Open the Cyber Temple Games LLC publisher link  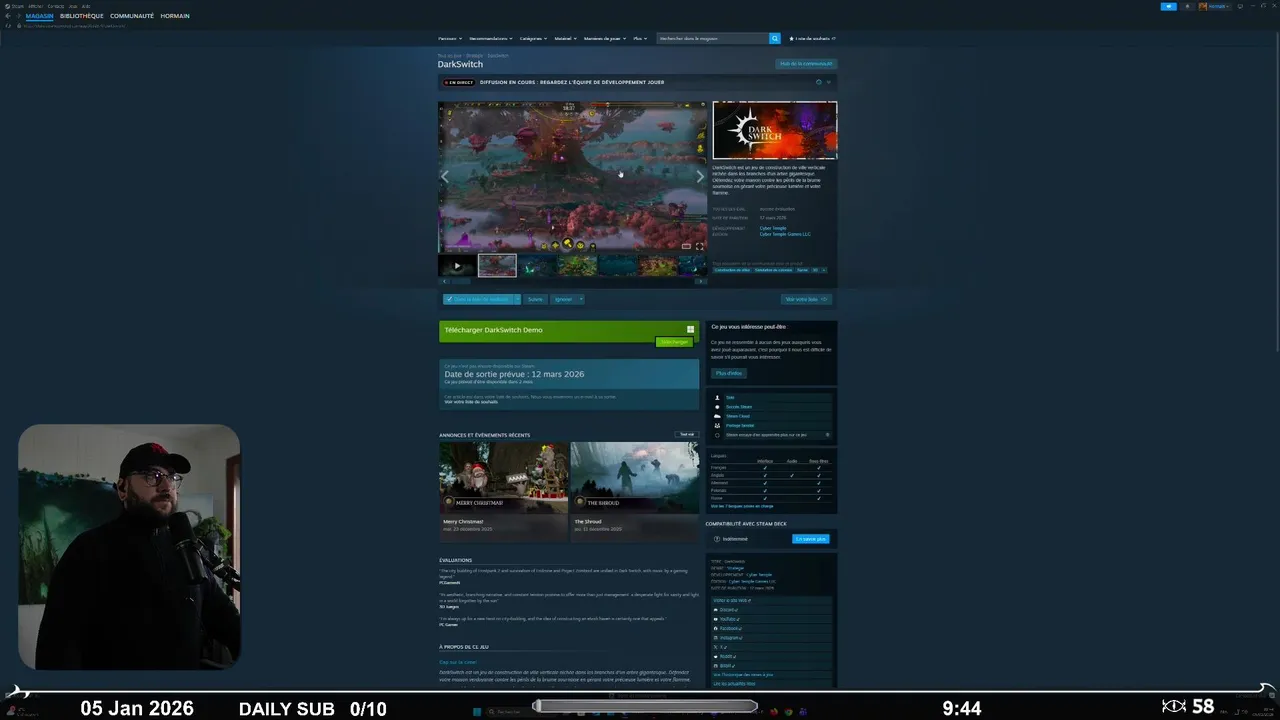click(785, 234)
